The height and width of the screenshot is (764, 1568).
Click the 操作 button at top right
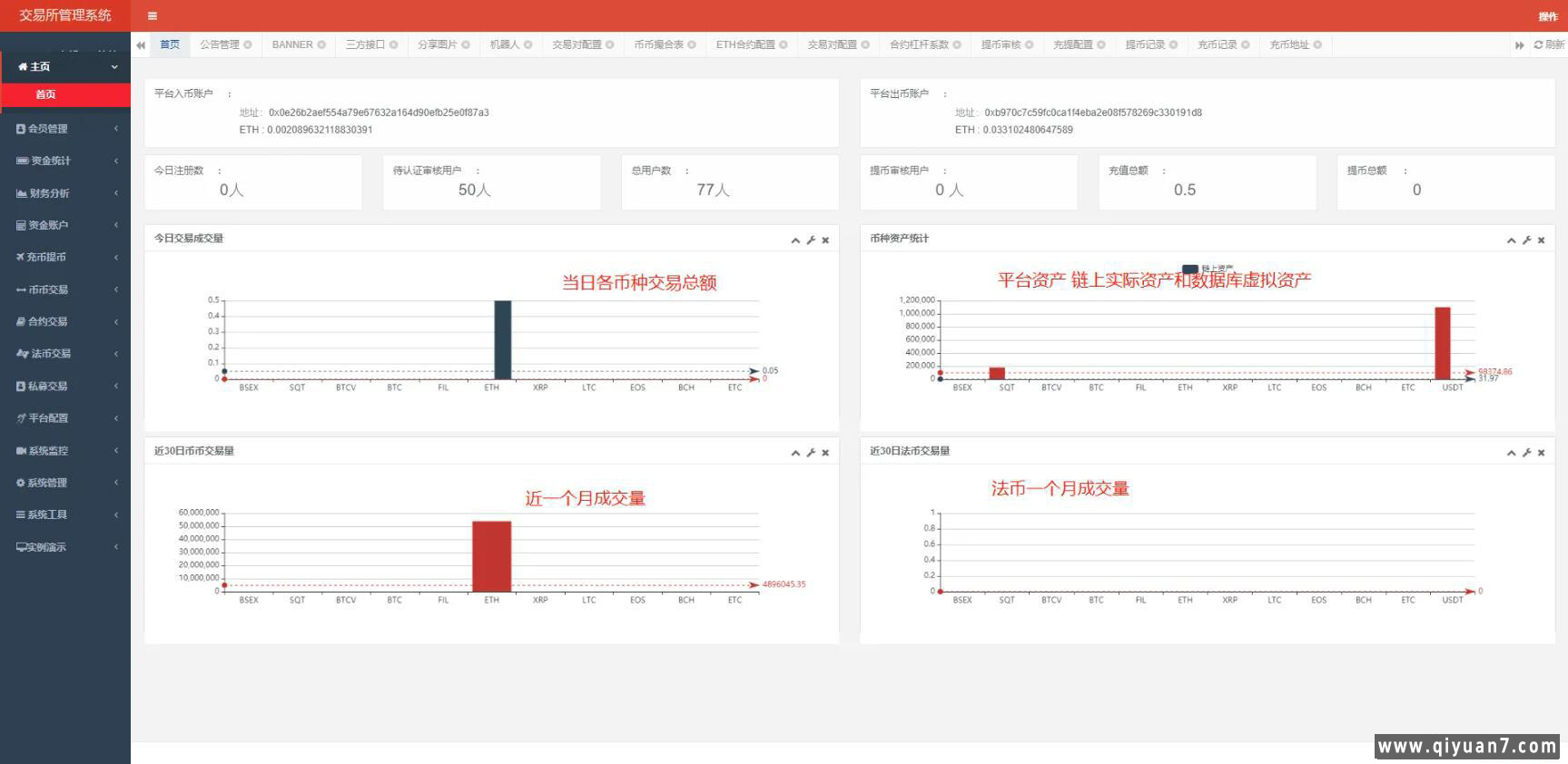coord(1547,16)
